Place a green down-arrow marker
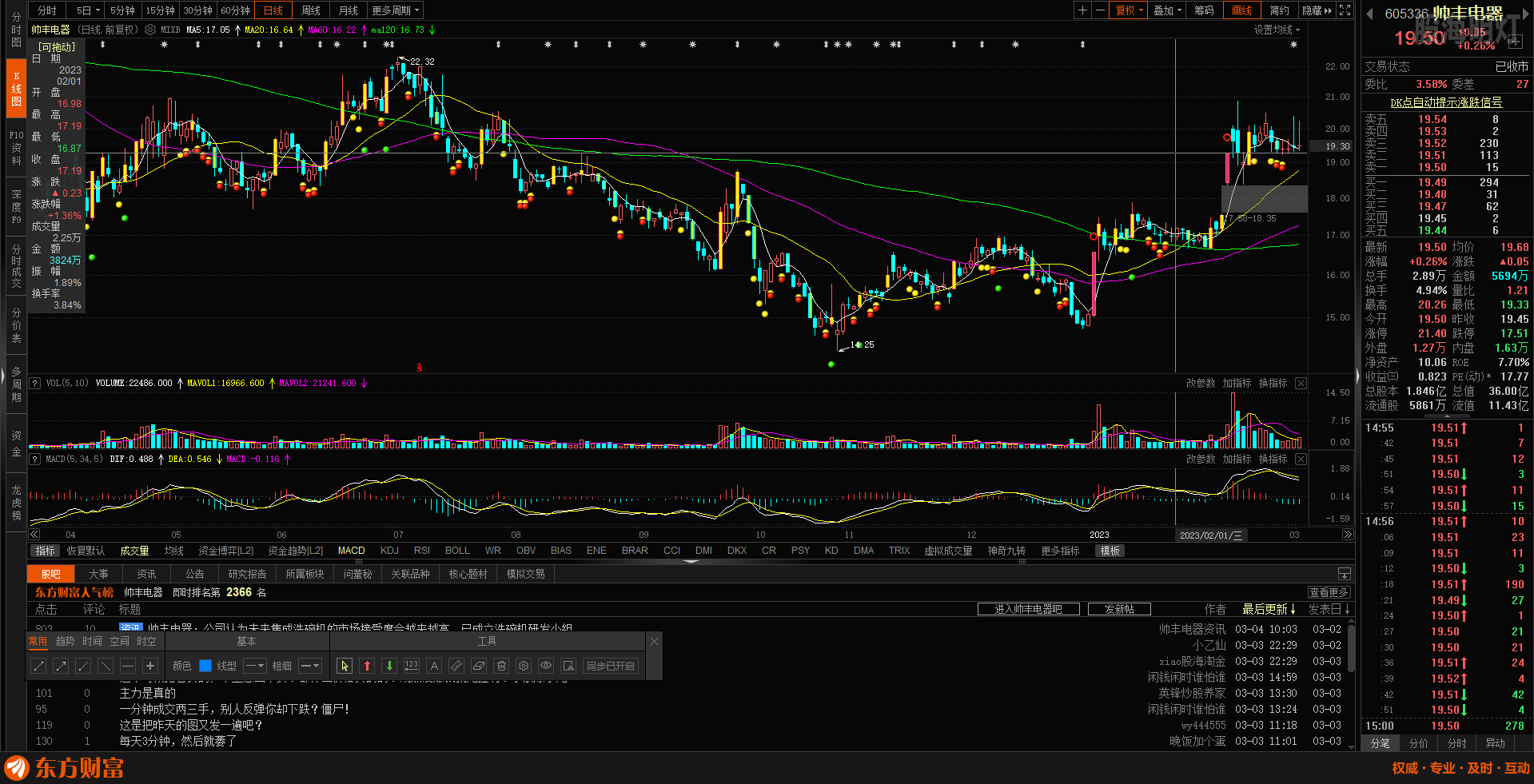The height and width of the screenshot is (784, 1534). pos(389,666)
